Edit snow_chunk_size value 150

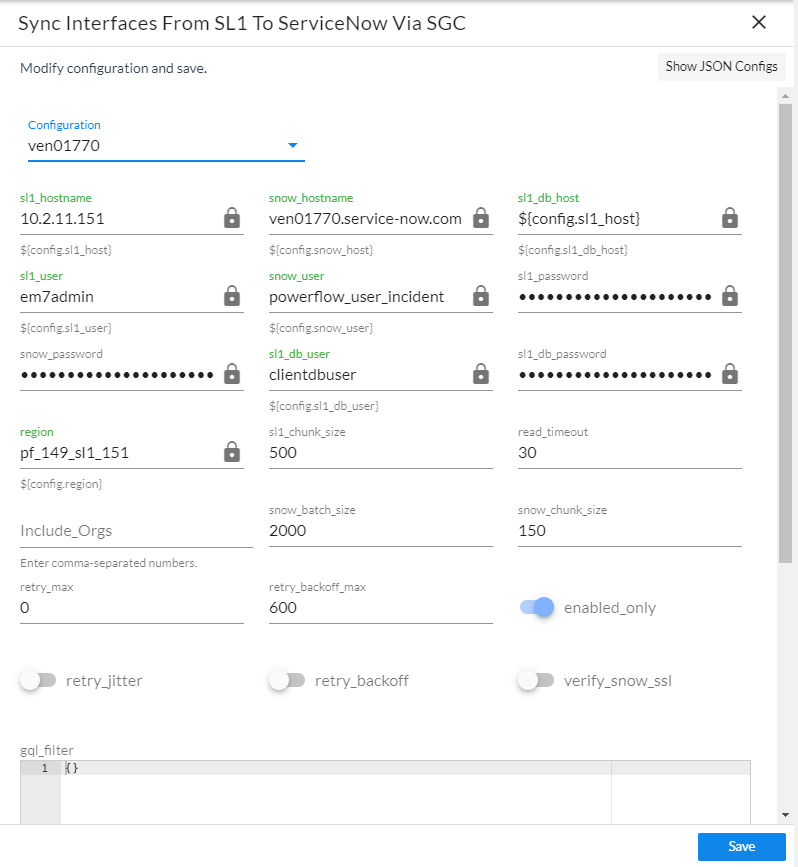(629, 531)
